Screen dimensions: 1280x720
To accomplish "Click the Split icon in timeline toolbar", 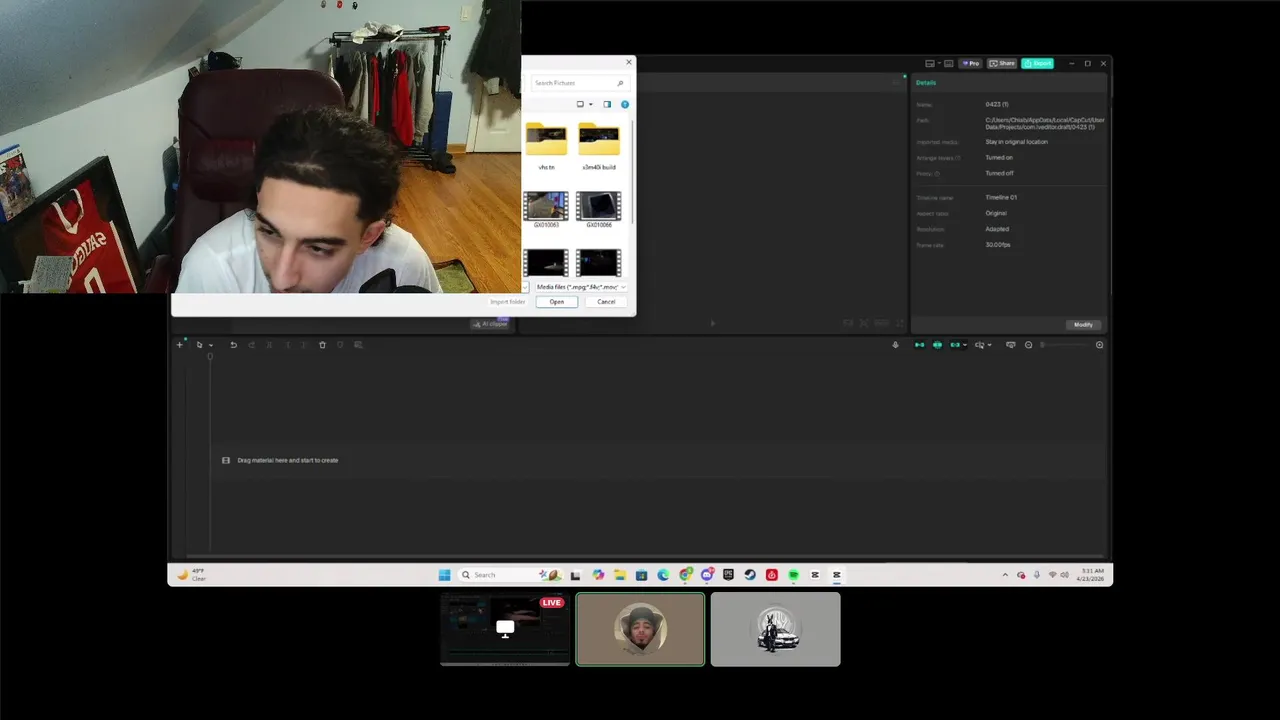I will [269, 345].
